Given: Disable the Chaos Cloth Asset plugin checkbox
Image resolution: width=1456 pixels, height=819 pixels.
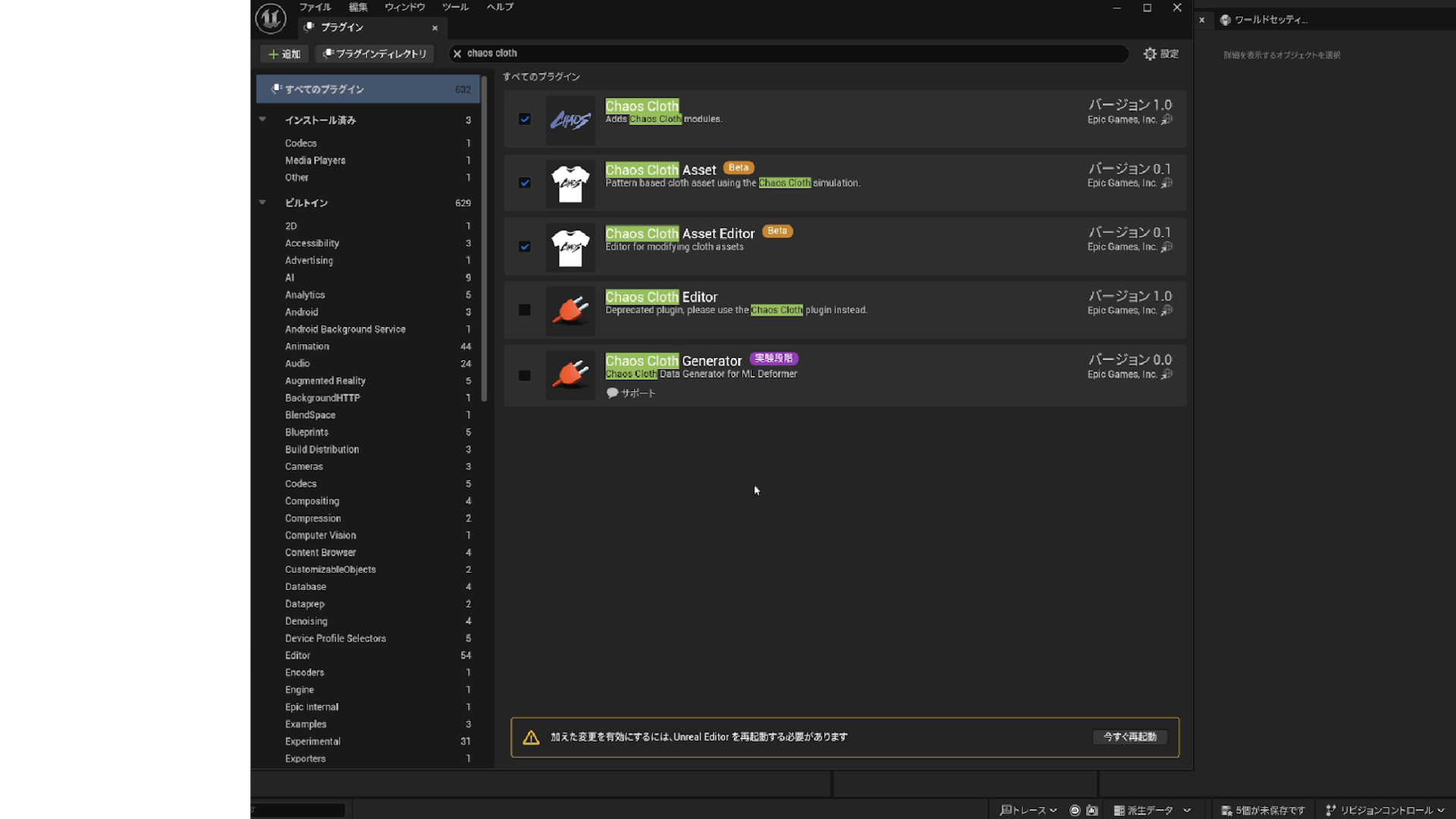Looking at the screenshot, I should point(525,183).
